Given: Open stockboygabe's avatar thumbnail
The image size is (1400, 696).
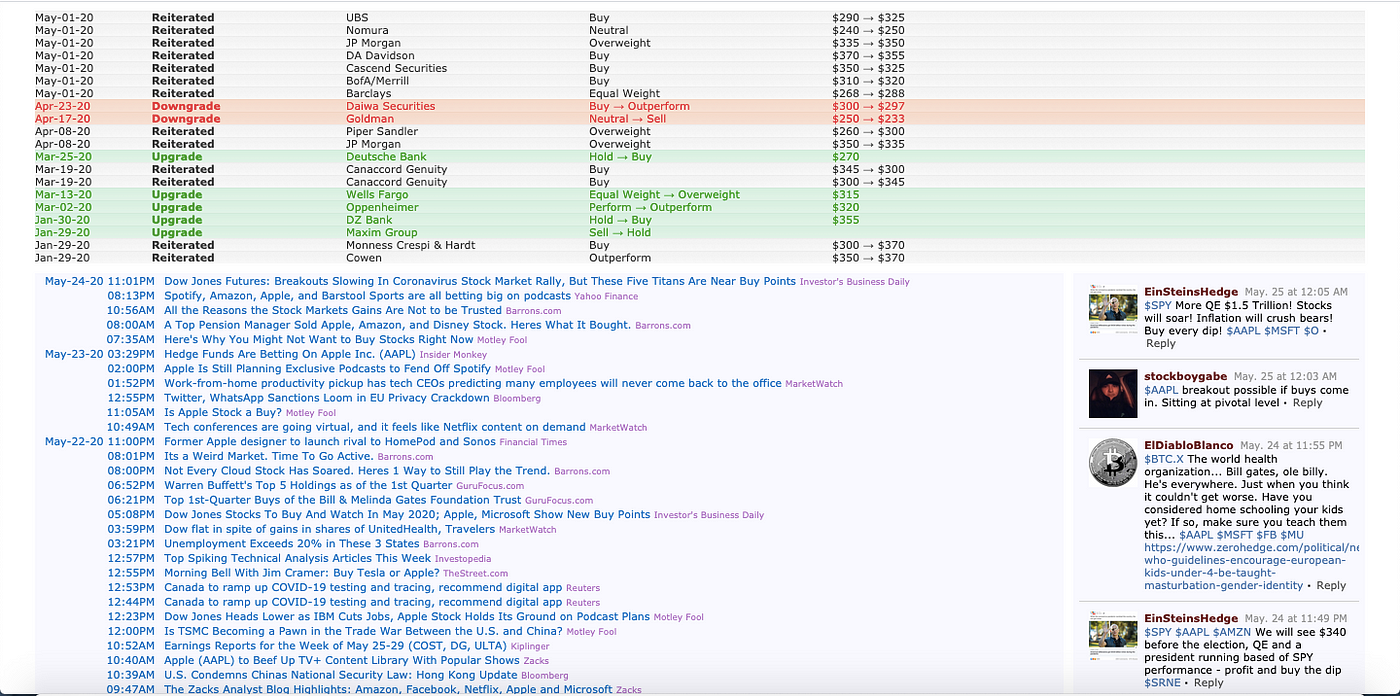Looking at the screenshot, I should tap(1113, 394).
